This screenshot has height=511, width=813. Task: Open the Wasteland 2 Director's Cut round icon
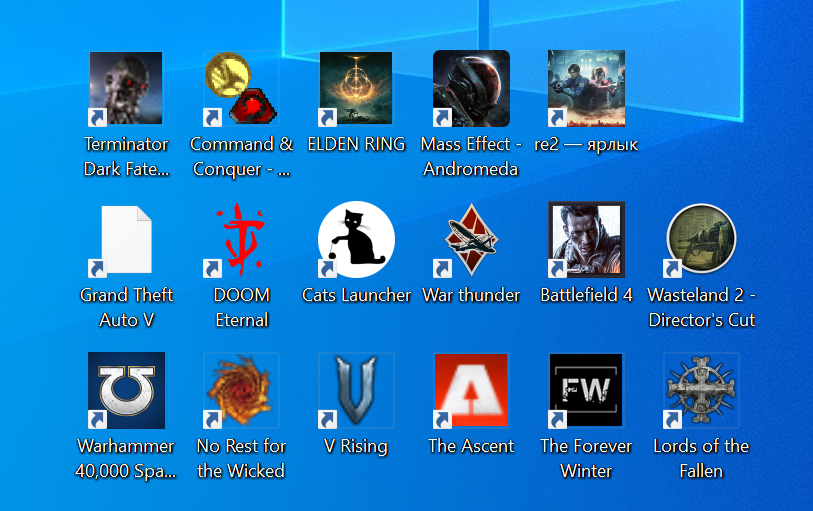(x=701, y=239)
